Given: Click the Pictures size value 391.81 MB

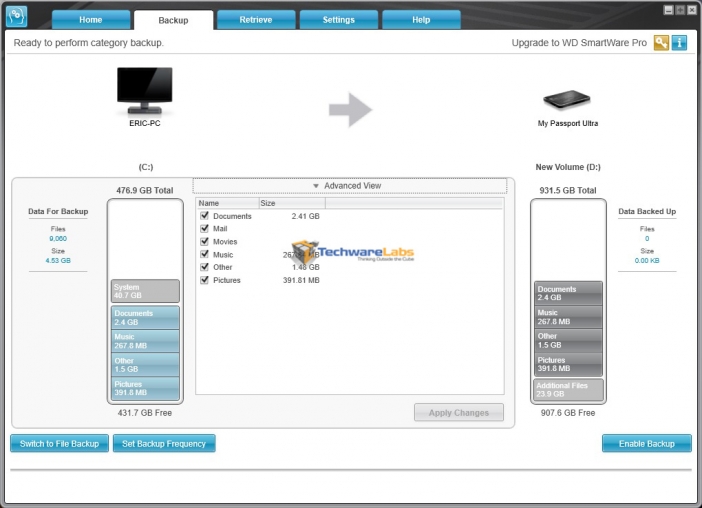Looking at the screenshot, I should (x=301, y=280).
